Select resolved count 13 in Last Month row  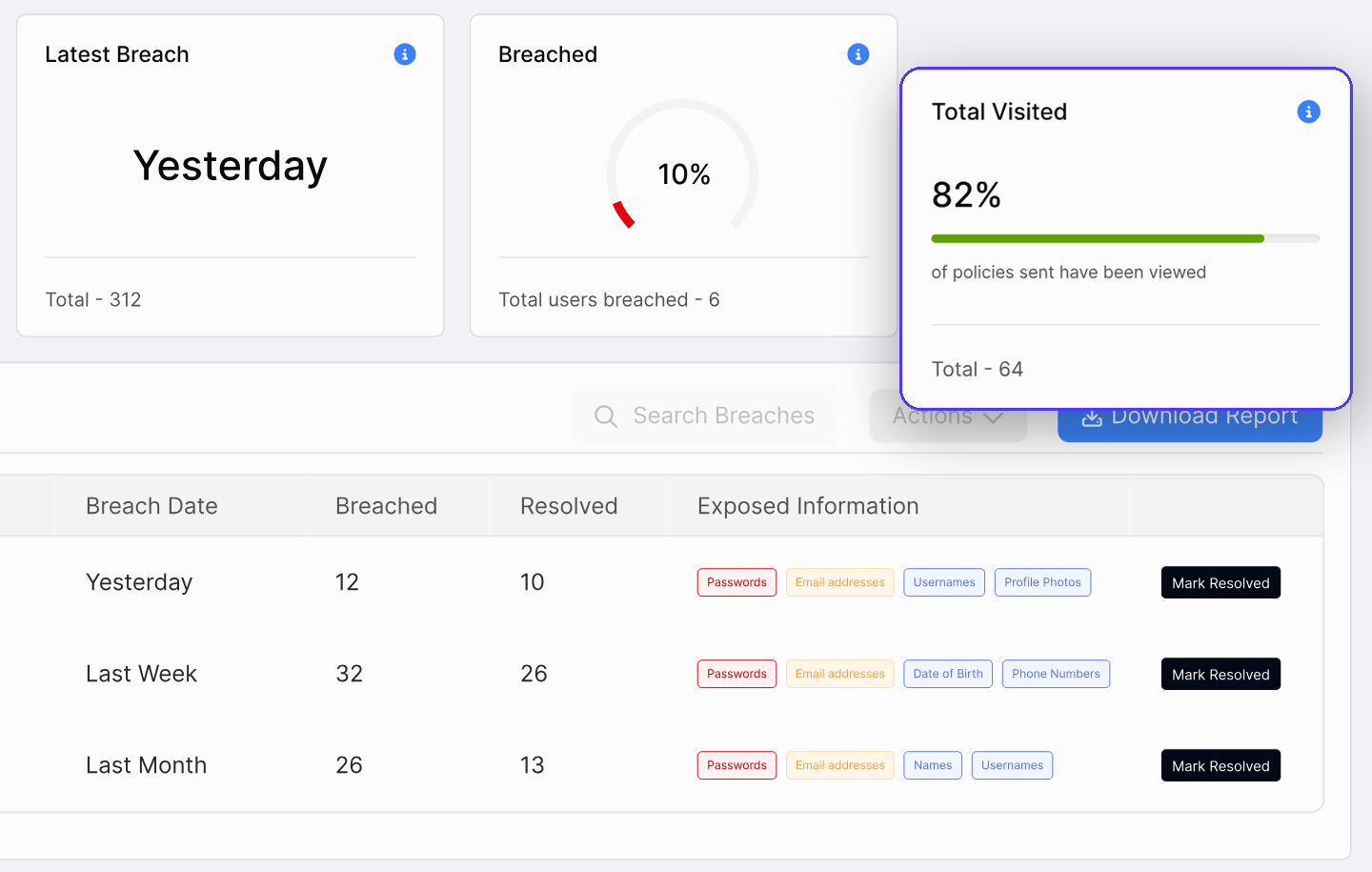(x=533, y=765)
